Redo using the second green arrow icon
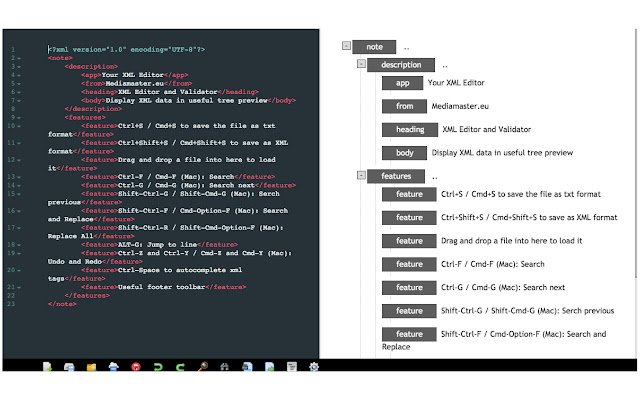640x400 pixels. (180, 367)
